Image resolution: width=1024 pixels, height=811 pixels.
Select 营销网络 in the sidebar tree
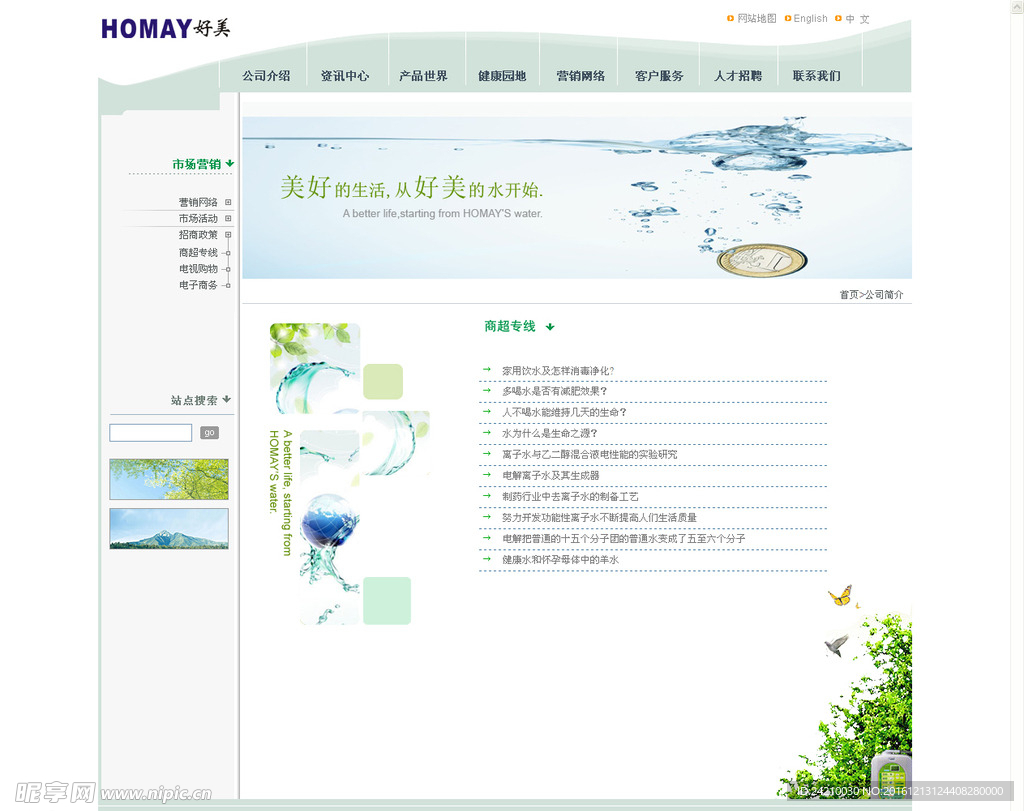198,202
